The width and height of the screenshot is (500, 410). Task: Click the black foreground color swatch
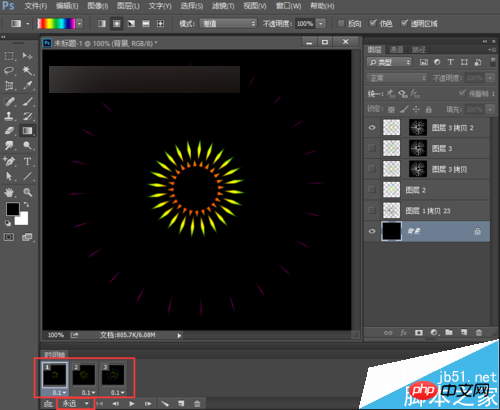[13, 209]
